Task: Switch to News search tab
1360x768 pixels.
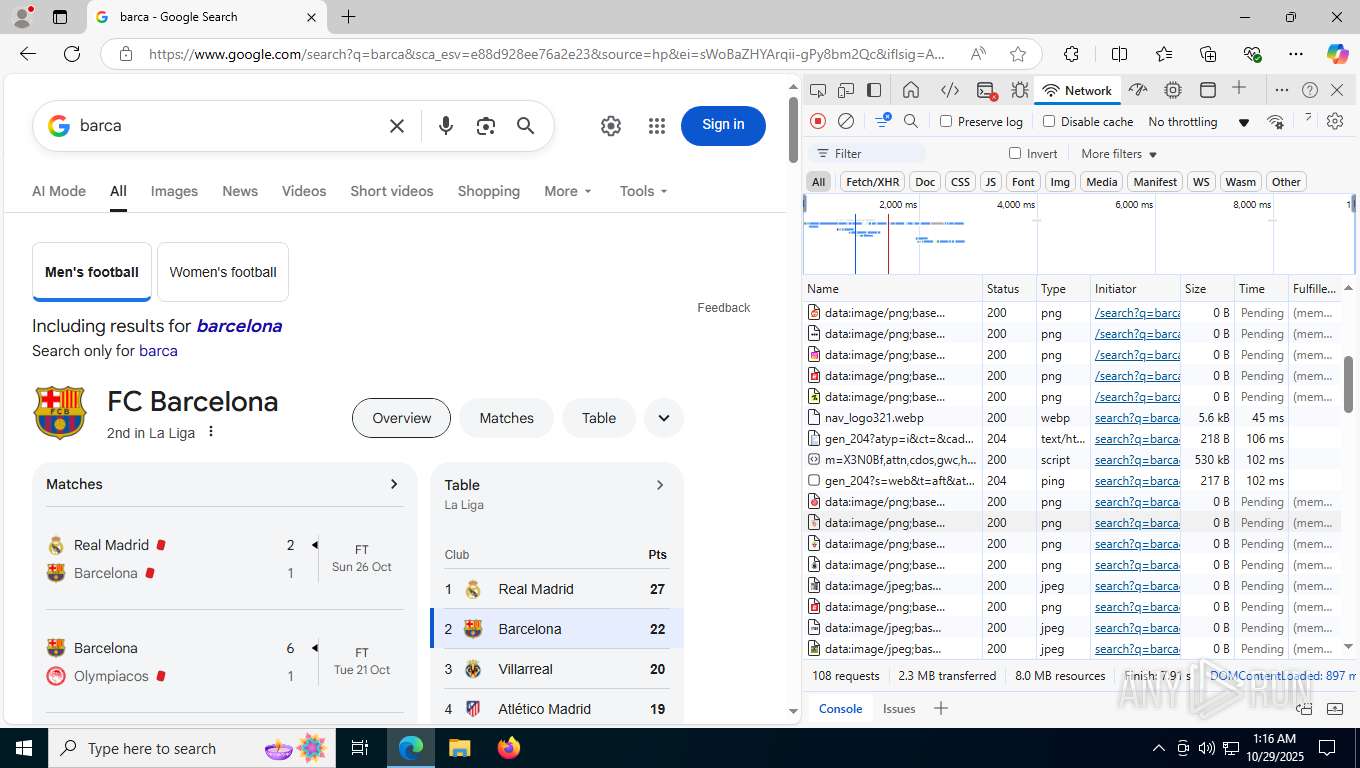Action: pyautogui.click(x=240, y=191)
